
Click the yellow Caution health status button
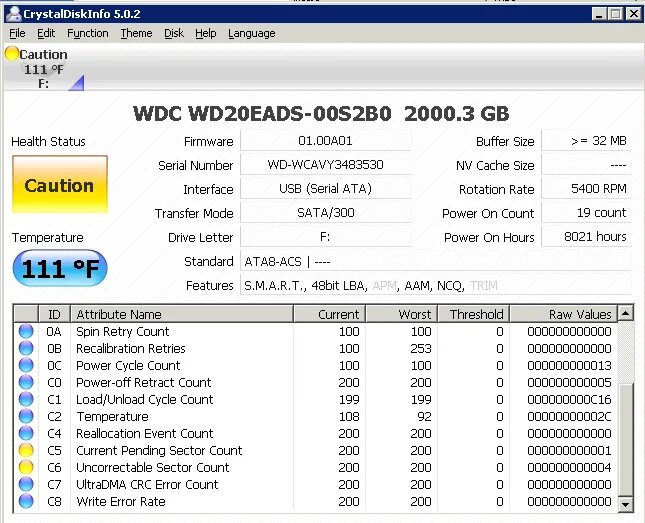point(60,184)
